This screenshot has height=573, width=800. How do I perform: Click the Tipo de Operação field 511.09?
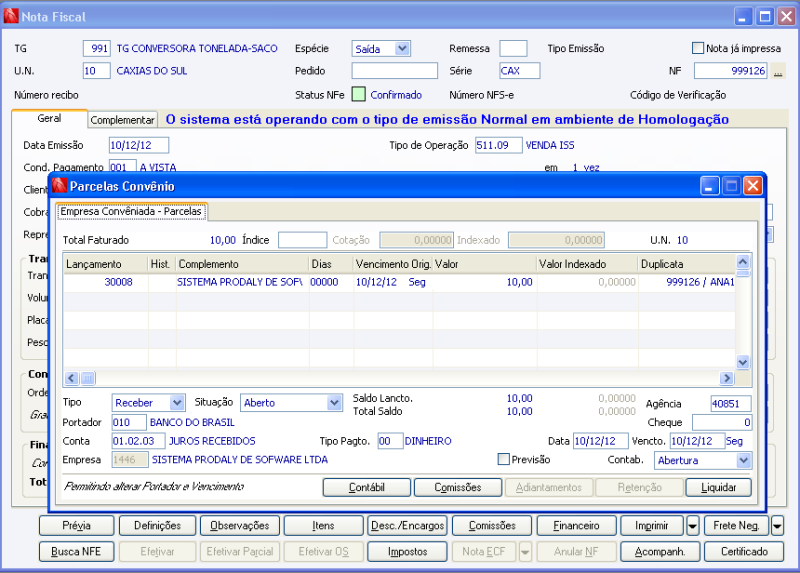pos(498,145)
